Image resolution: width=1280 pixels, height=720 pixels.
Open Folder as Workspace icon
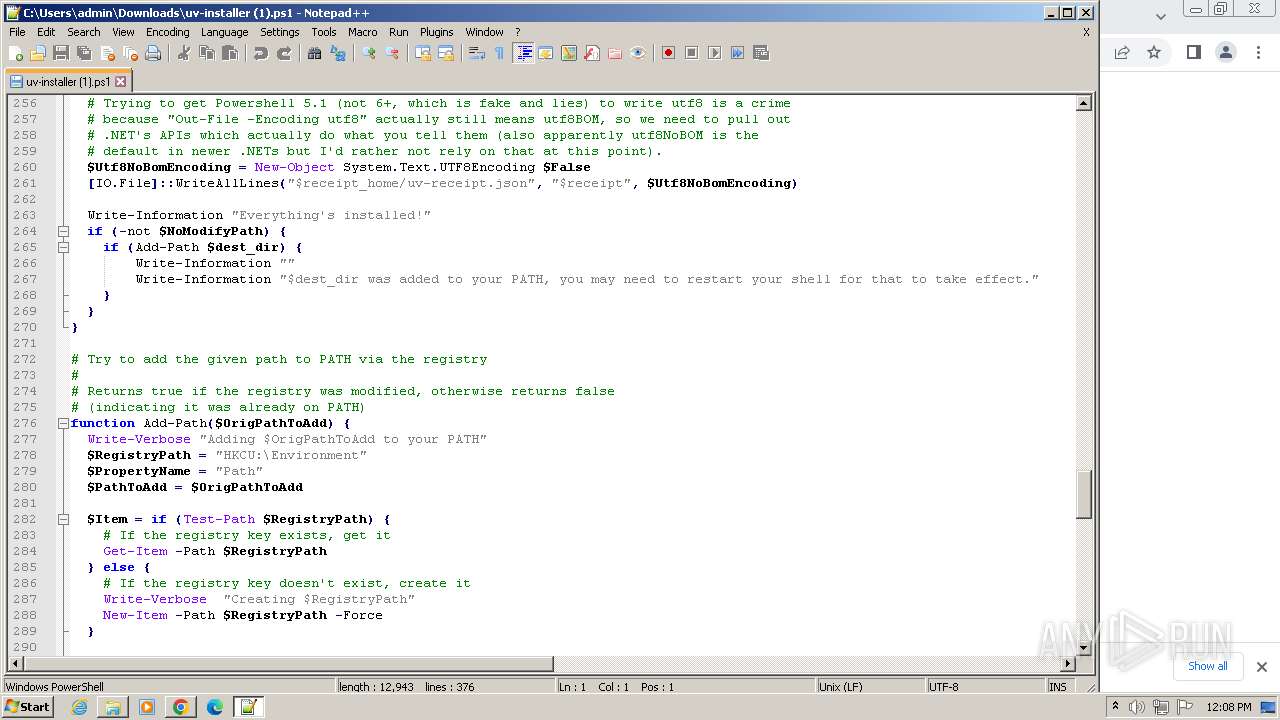(x=615, y=53)
